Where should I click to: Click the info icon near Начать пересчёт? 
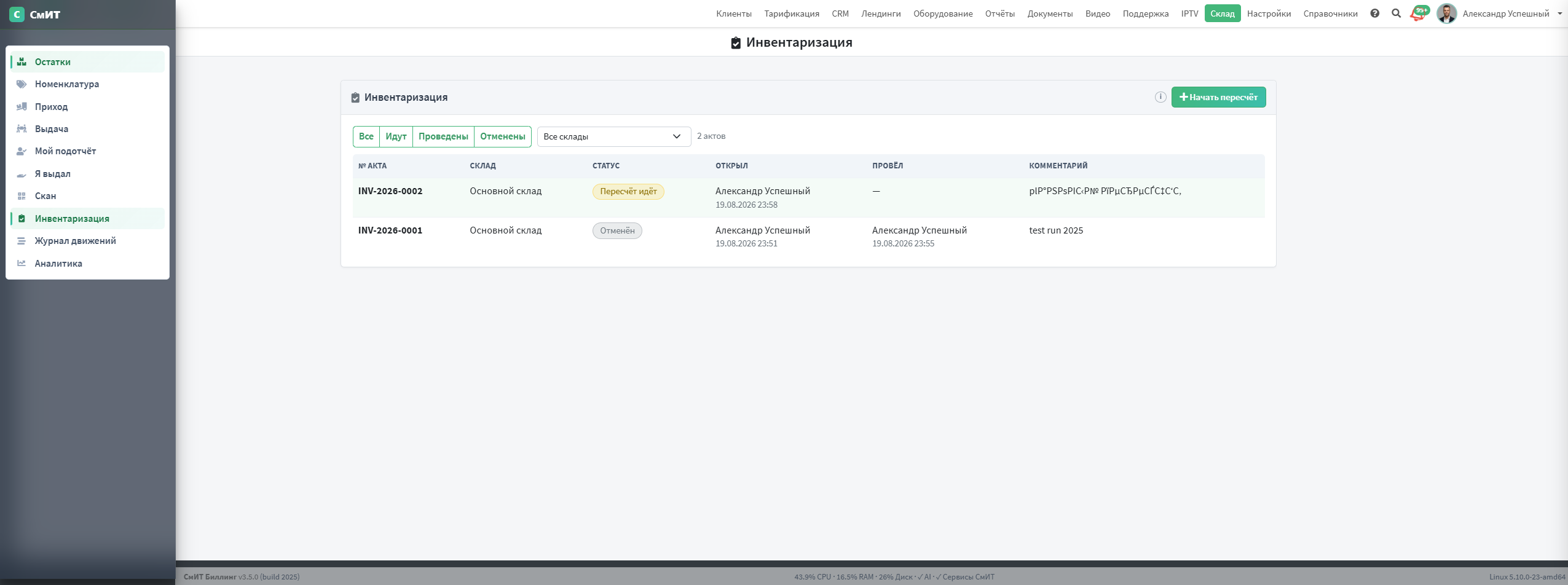(x=1160, y=97)
